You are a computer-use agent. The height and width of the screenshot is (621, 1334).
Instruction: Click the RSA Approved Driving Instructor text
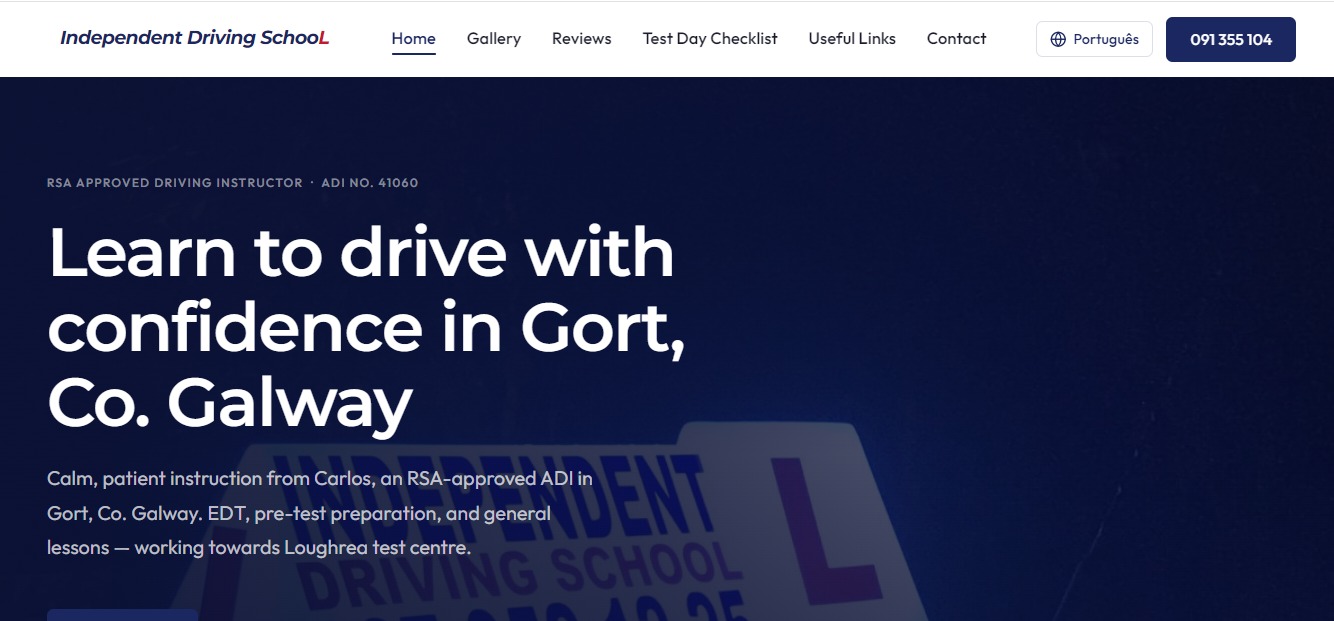(175, 183)
